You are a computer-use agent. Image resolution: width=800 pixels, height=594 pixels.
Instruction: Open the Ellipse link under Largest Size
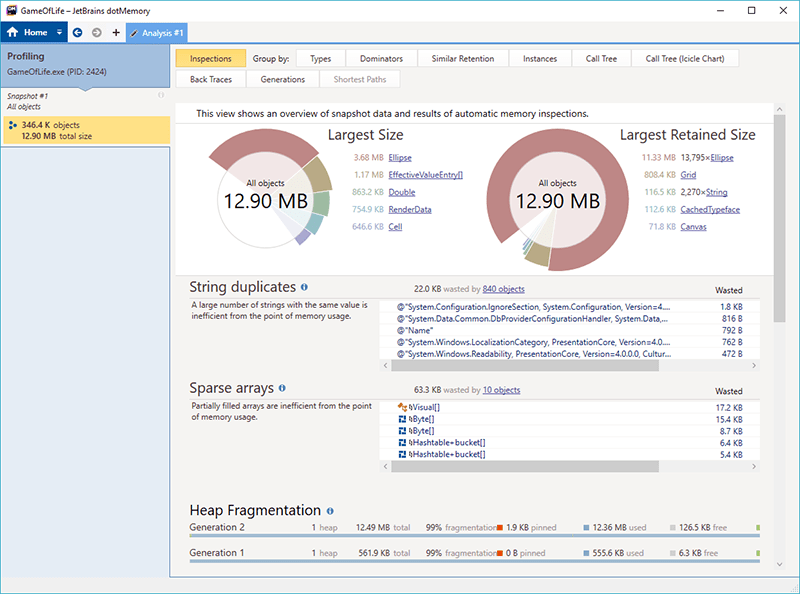coord(400,158)
